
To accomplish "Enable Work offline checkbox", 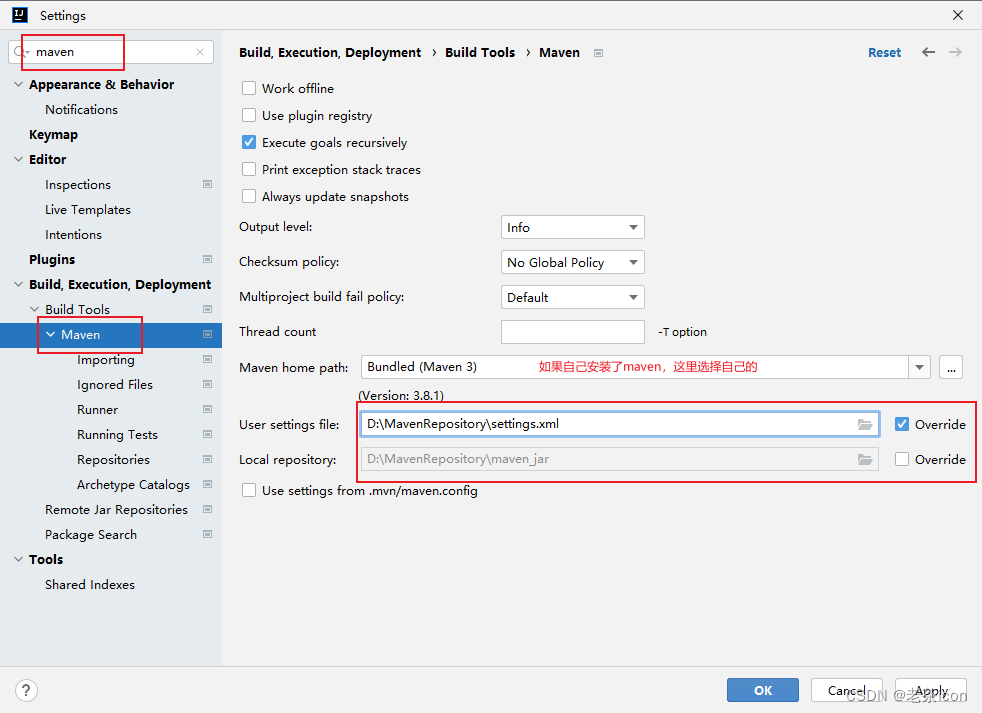I will (x=249, y=88).
